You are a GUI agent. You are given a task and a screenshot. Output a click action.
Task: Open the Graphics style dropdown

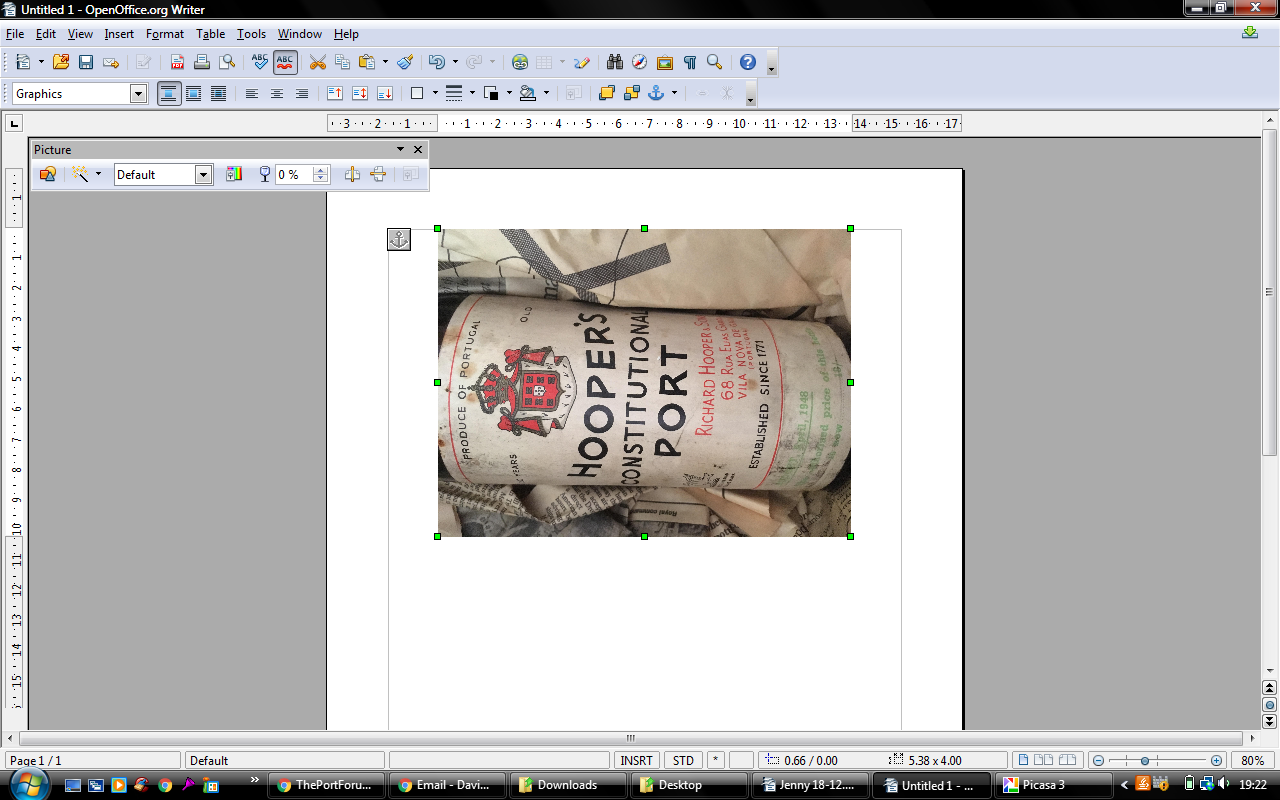[x=138, y=94]
